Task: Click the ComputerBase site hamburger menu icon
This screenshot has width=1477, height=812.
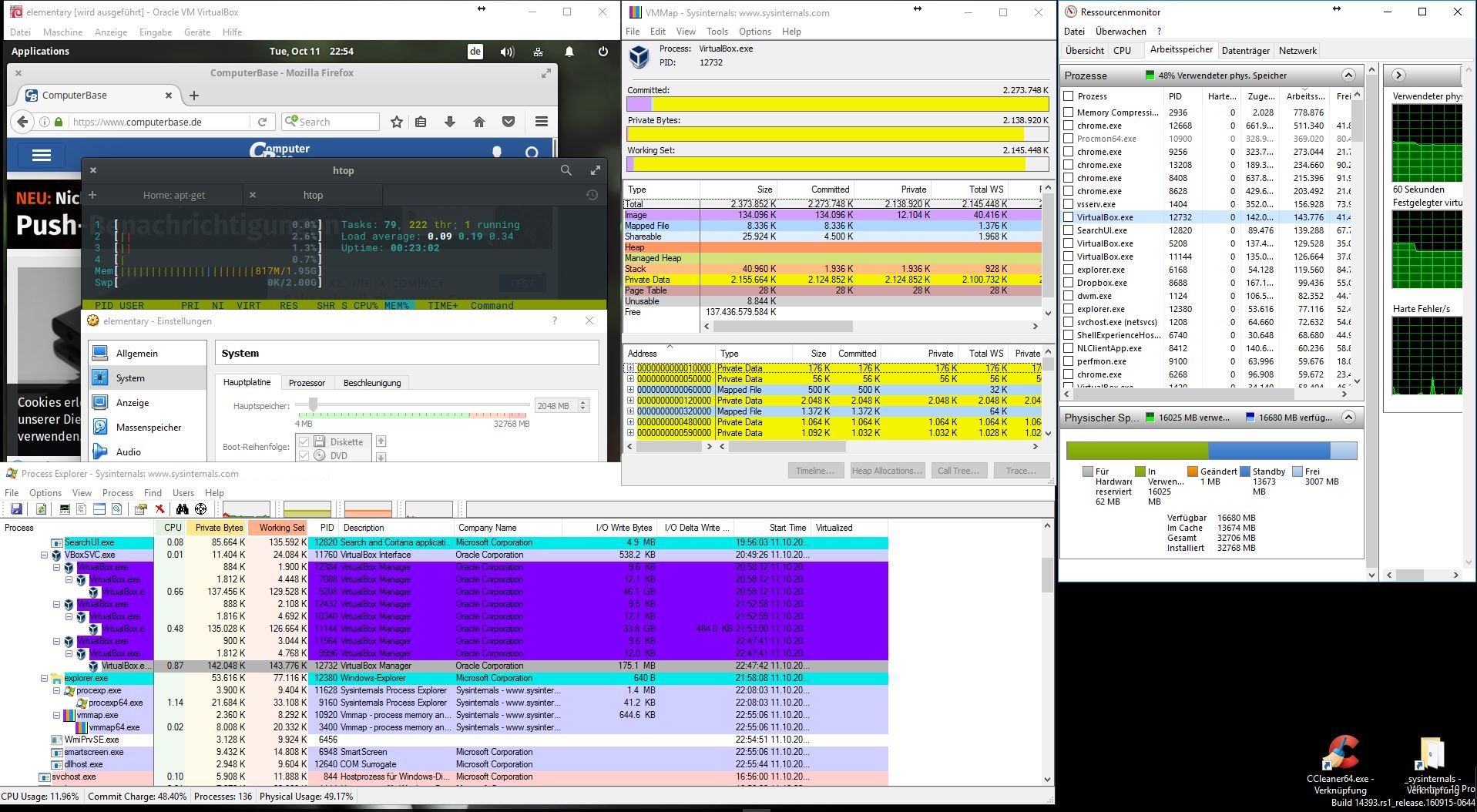Action: [x=42, y=155]
